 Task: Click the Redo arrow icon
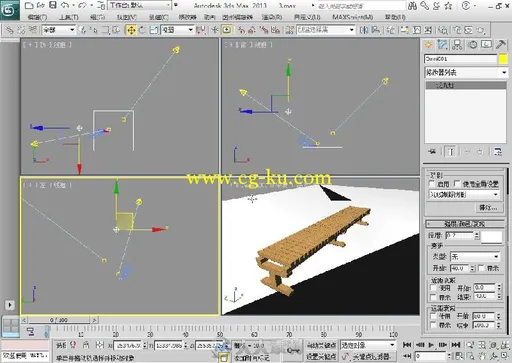point(82,5)
